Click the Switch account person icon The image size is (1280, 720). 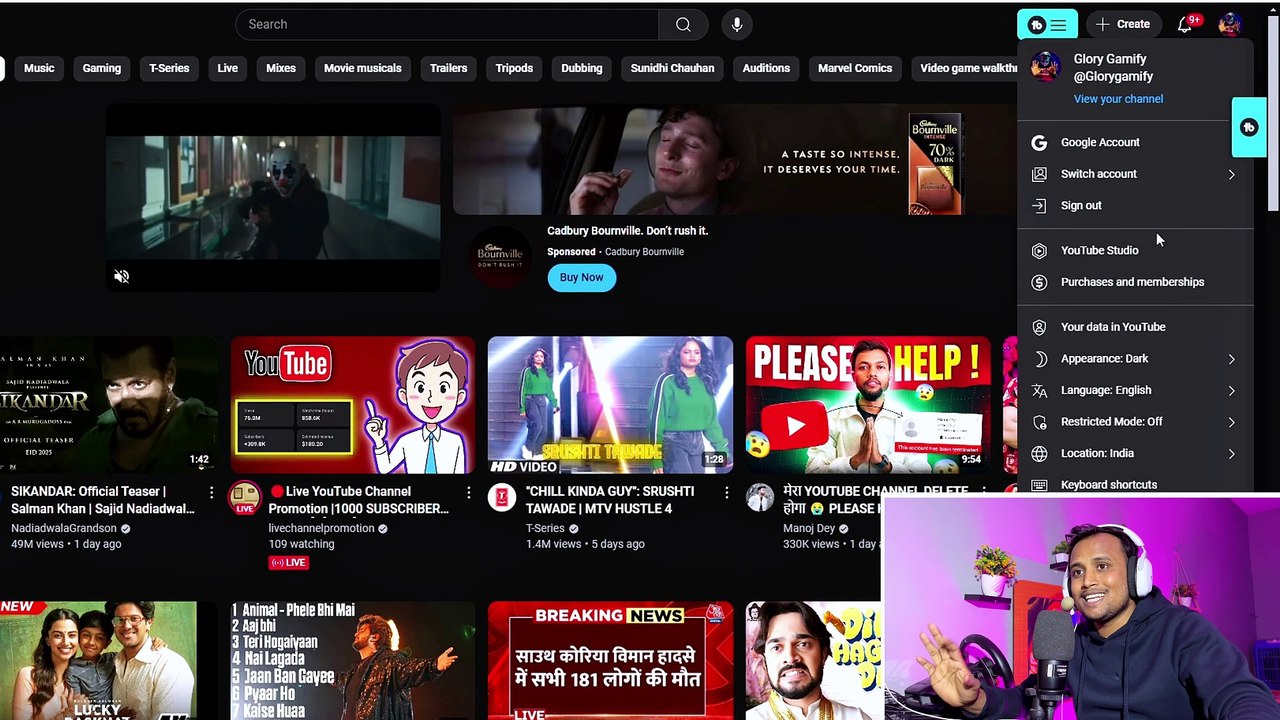click(1039, 174)
